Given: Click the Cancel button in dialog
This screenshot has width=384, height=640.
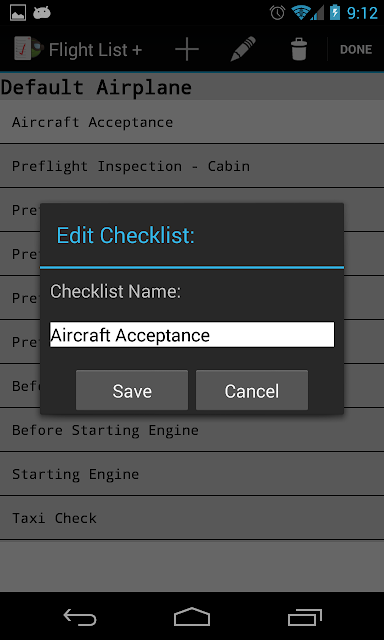Looking at the screenshot, I should (252, 390).
